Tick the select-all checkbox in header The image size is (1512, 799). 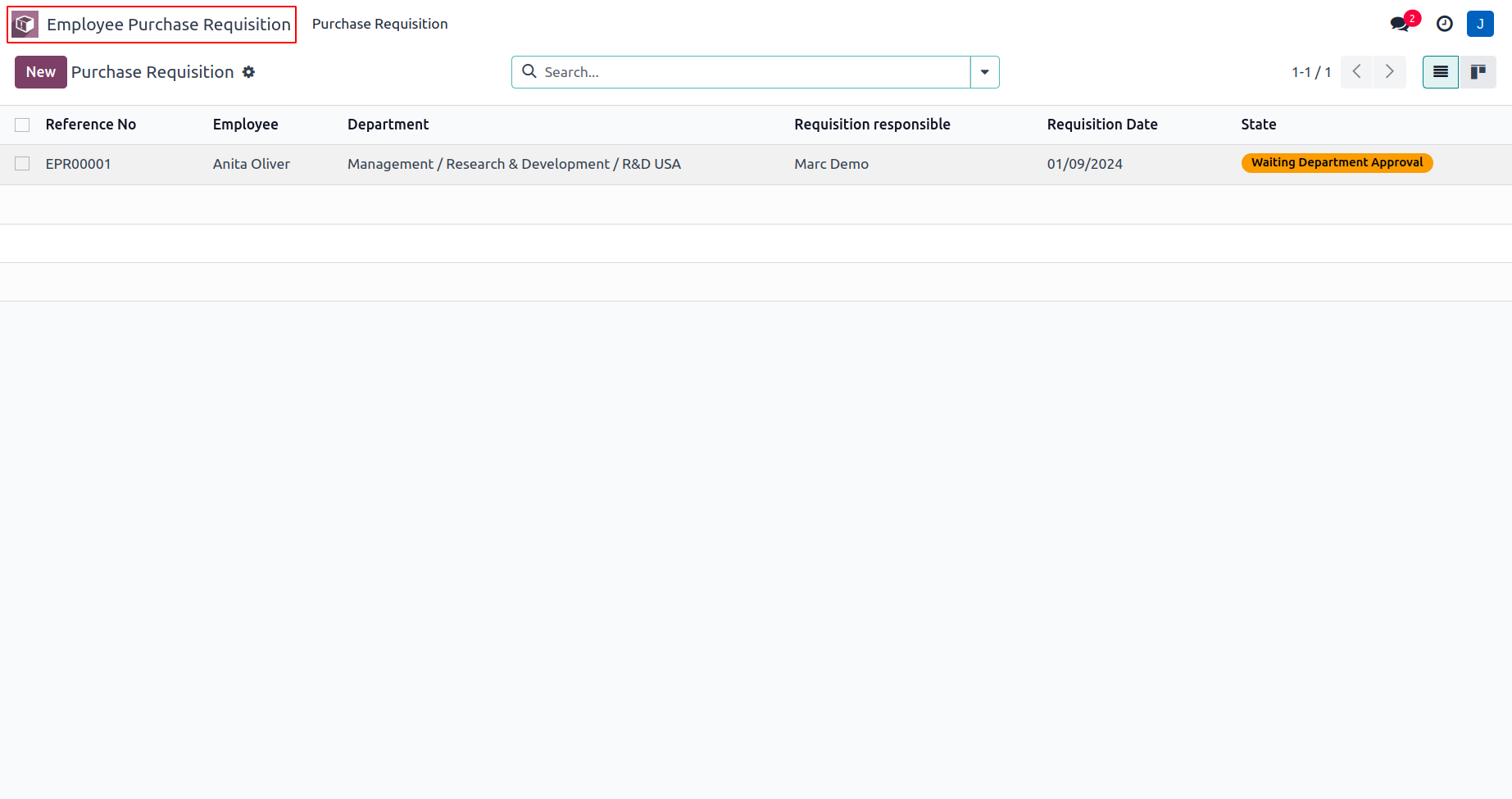22,125
